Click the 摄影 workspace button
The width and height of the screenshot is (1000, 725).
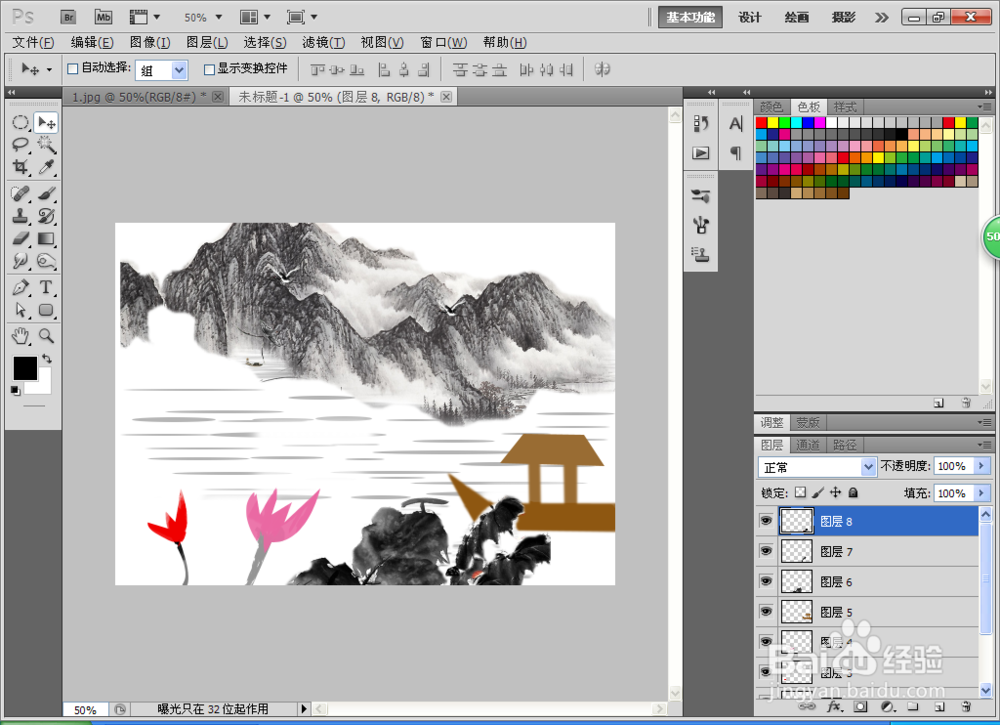843,17
